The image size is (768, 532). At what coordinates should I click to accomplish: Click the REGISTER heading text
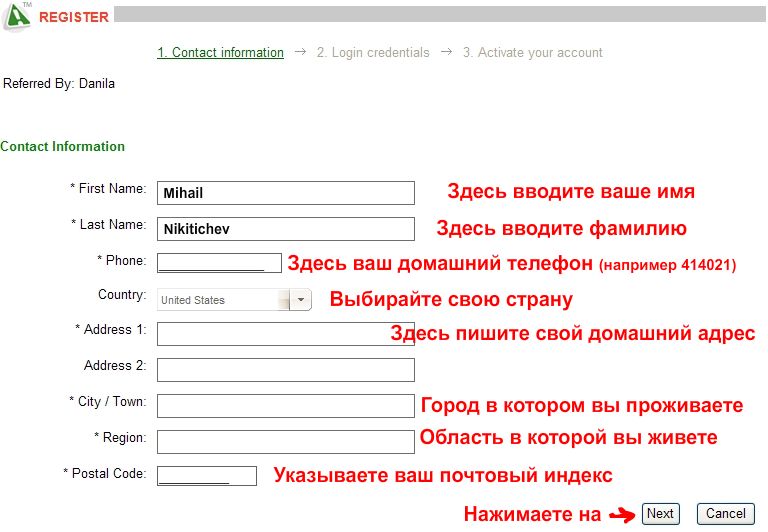(x=74, y=17)
